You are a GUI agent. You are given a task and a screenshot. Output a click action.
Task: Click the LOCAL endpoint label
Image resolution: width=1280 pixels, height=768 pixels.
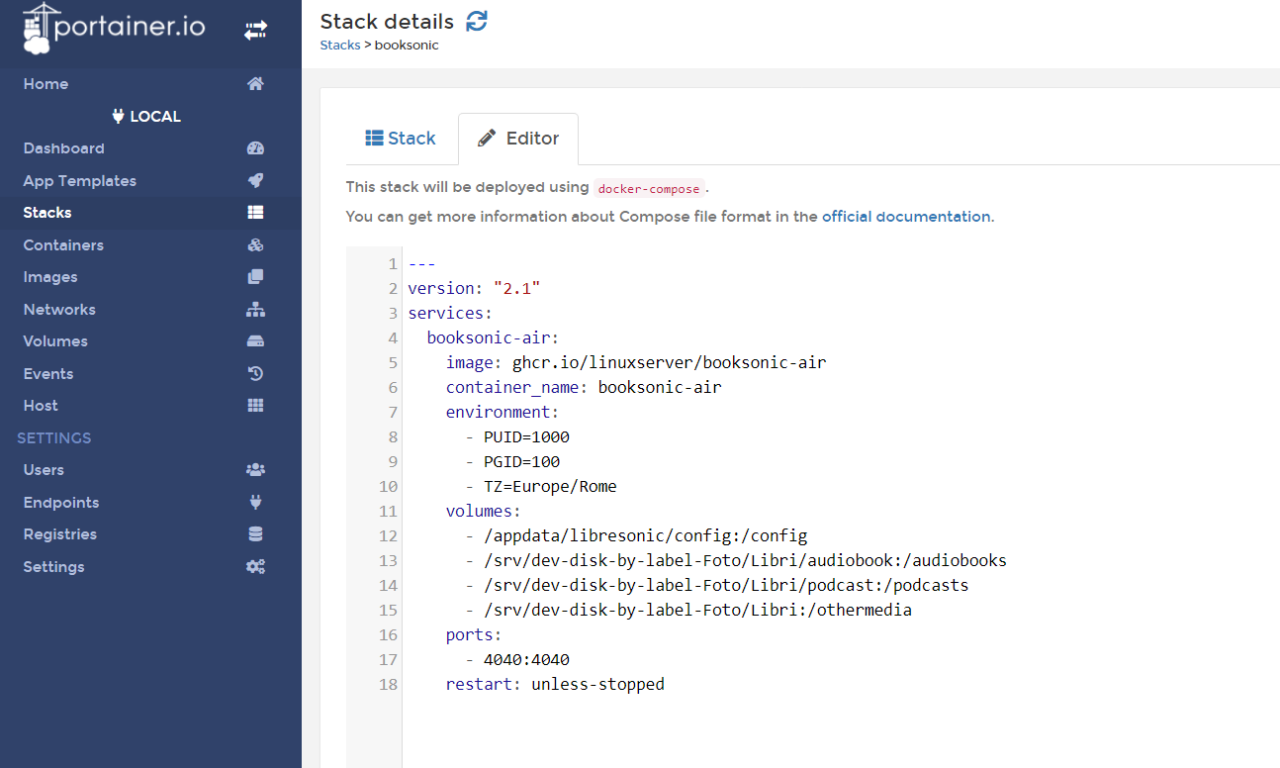[147, 116]
